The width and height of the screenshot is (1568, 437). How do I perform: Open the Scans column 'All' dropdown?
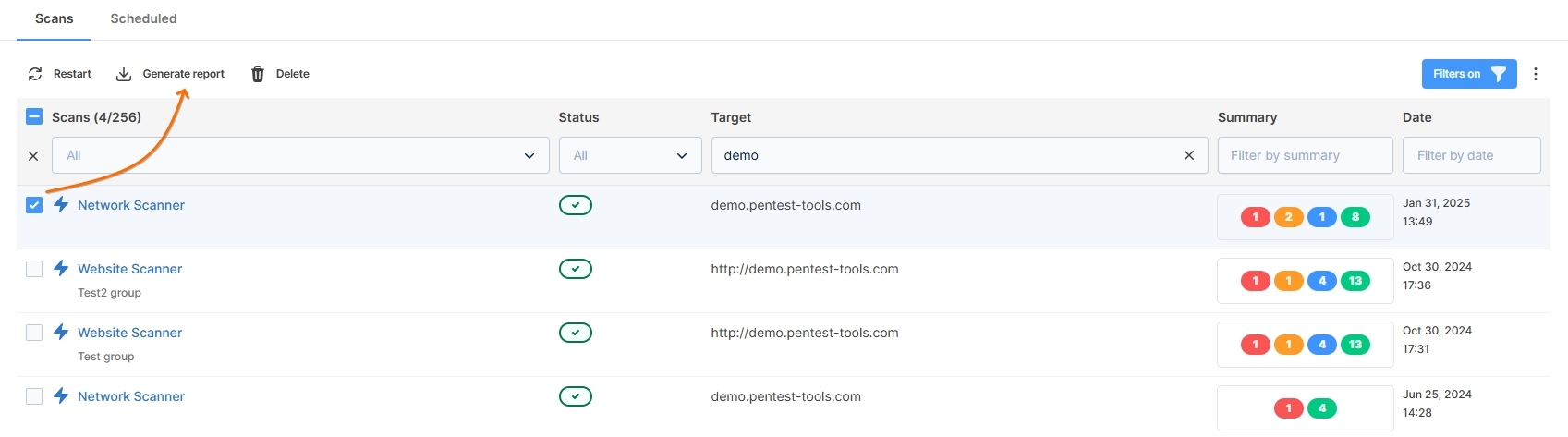point(300,155)
